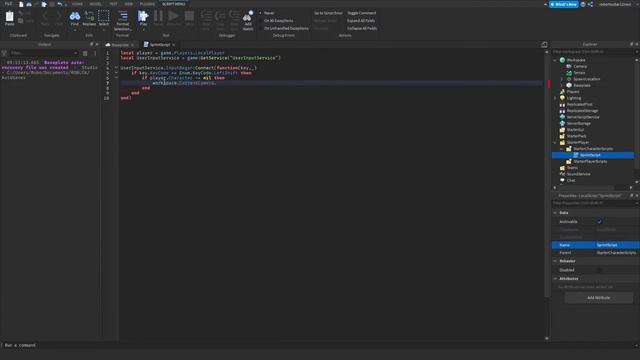Clear the Output panel with trash icon
Viewport: 640px width, 360px height.
pos(85,53)
